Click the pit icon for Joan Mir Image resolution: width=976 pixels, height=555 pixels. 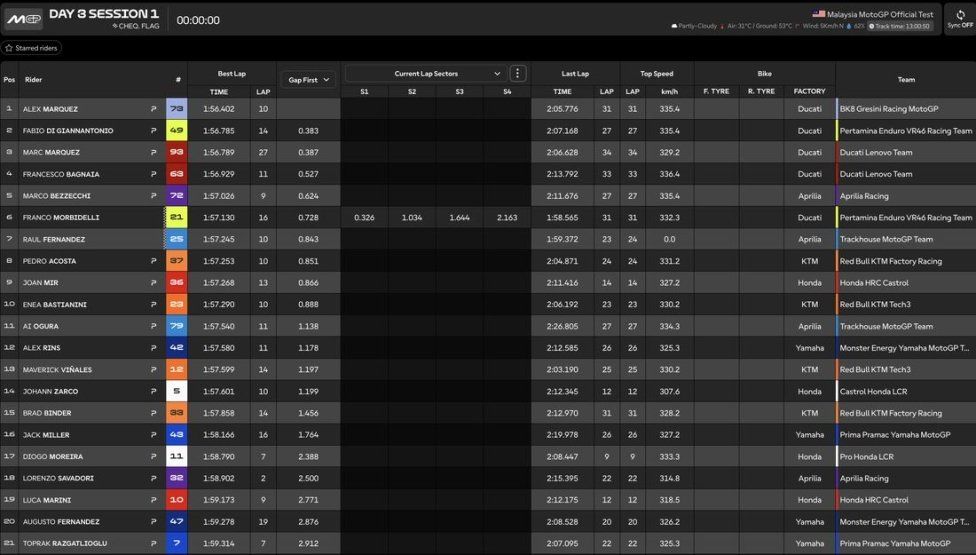click(x=153, y=282)
